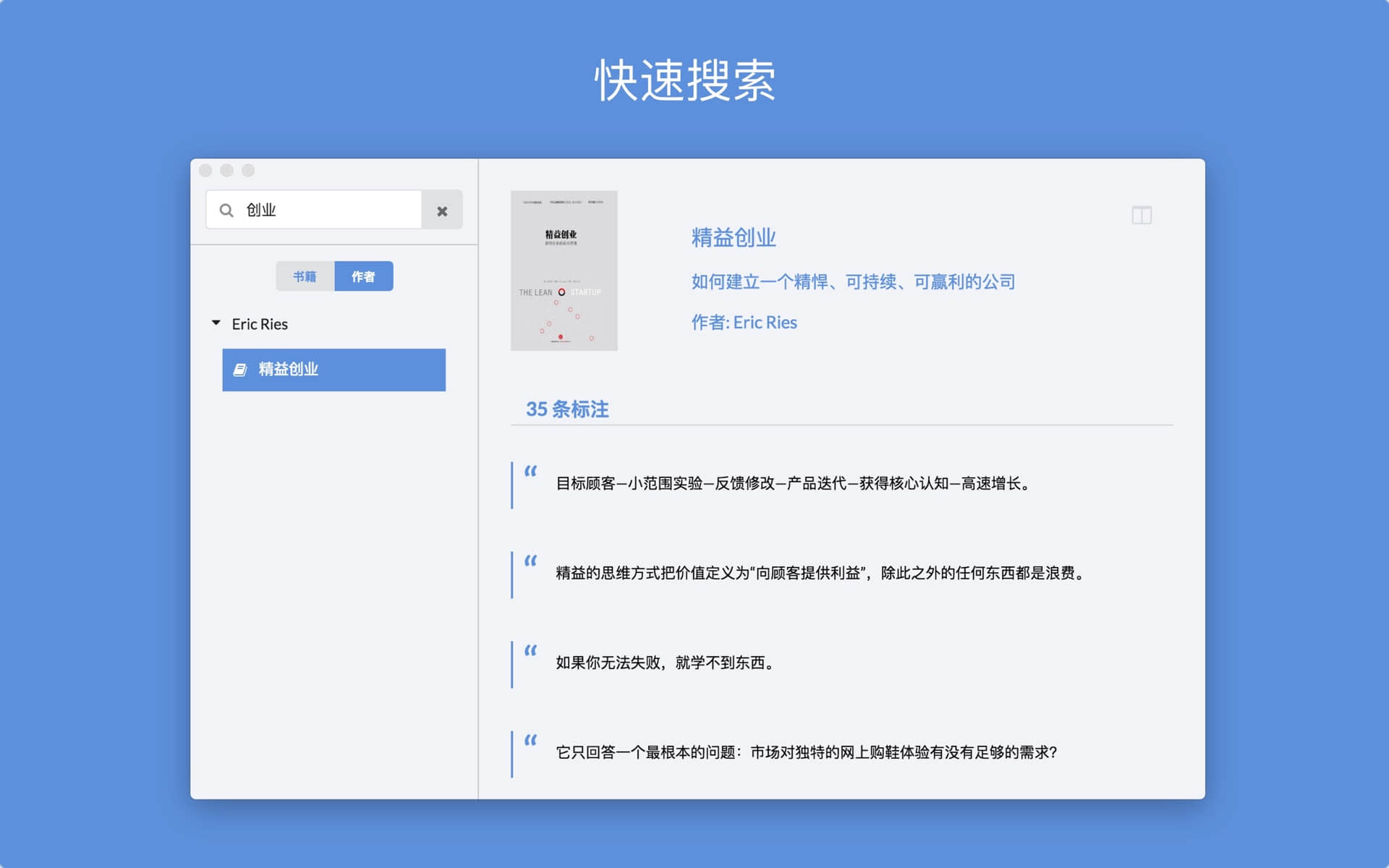Open the 精益创业 book cover thumbnail
Screen dimensions: 1389x868
point(564,271)
